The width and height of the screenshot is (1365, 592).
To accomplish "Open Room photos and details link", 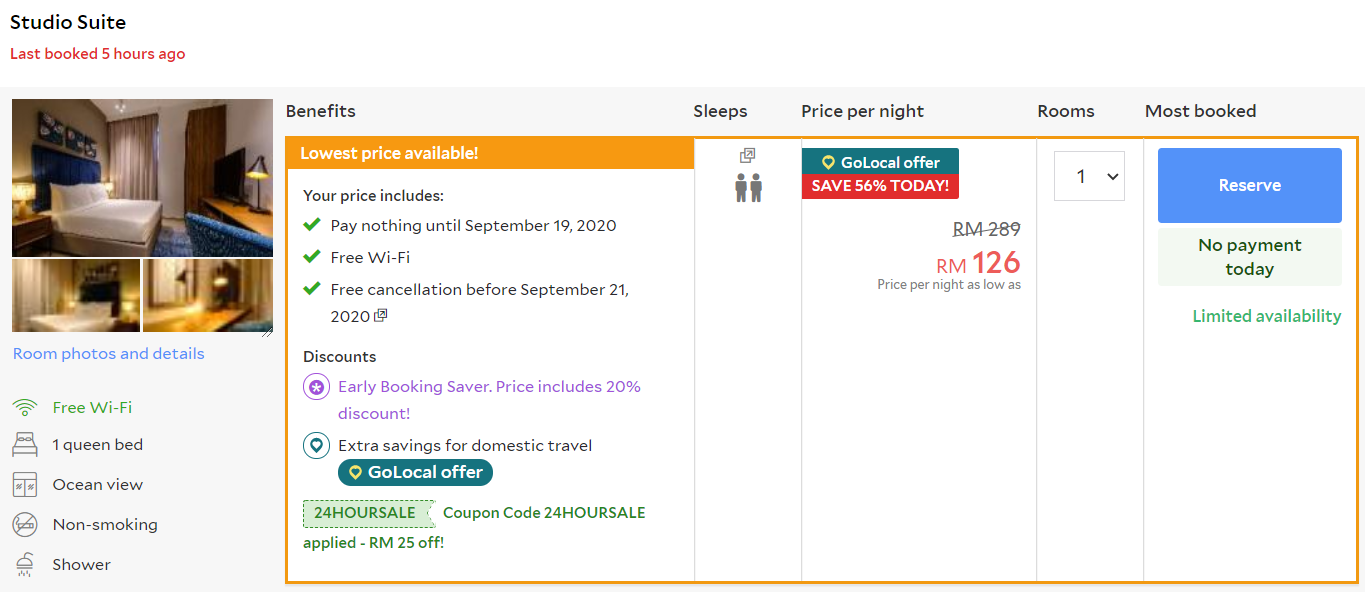I will click(x=108, y=354).
